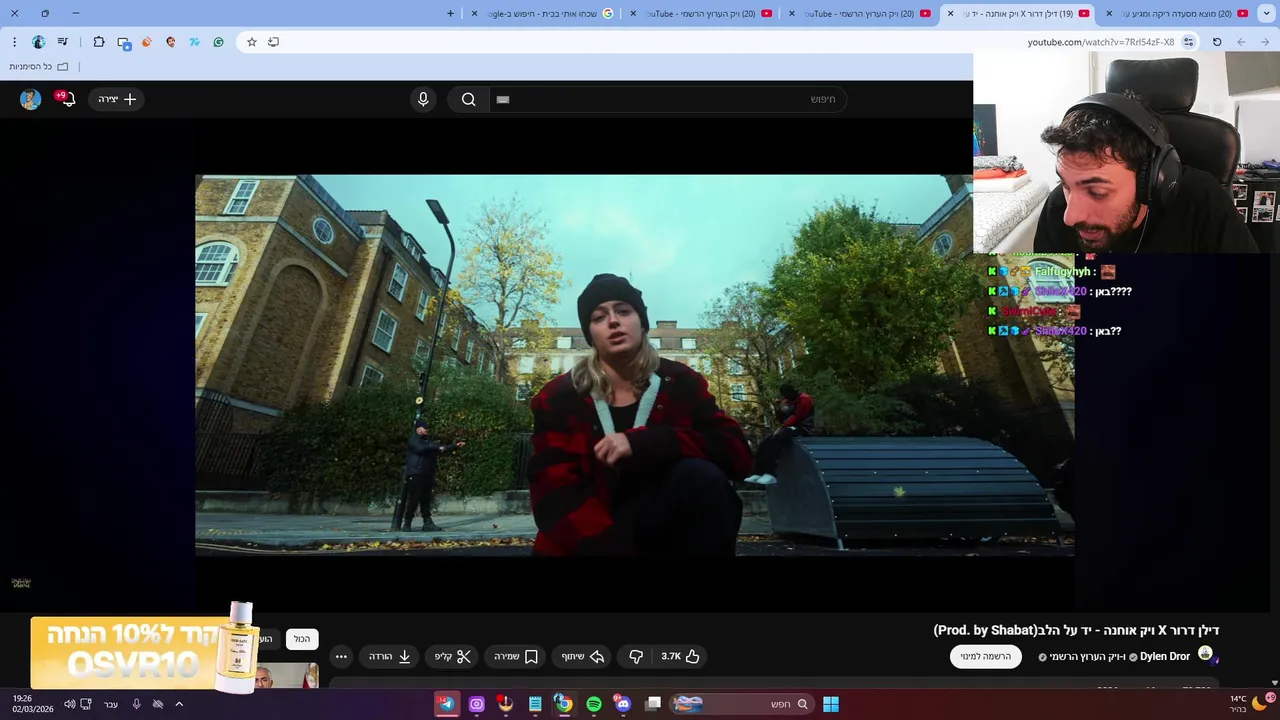Viewport: 1280px width, 720px height.
Task: Reload the page
Action: click(1217, 42)
